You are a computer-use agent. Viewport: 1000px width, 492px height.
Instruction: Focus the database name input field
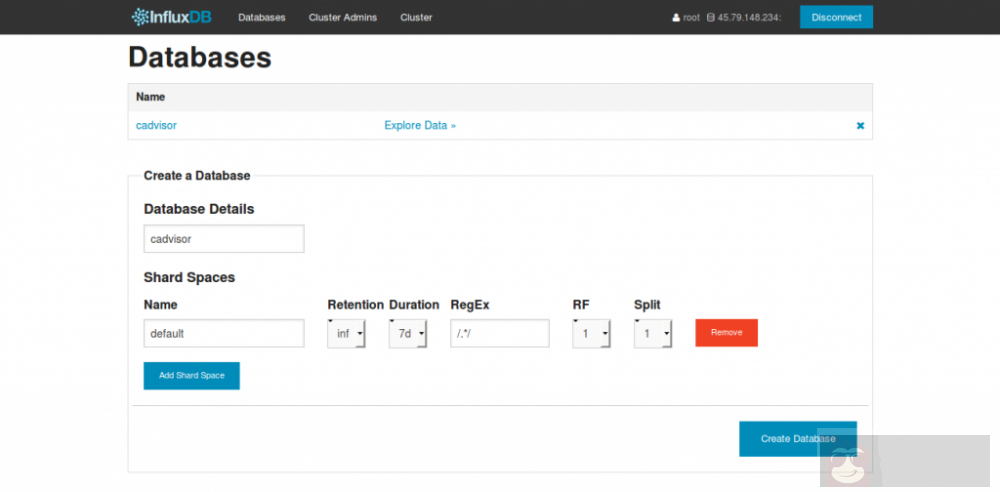tap(224, 239)
